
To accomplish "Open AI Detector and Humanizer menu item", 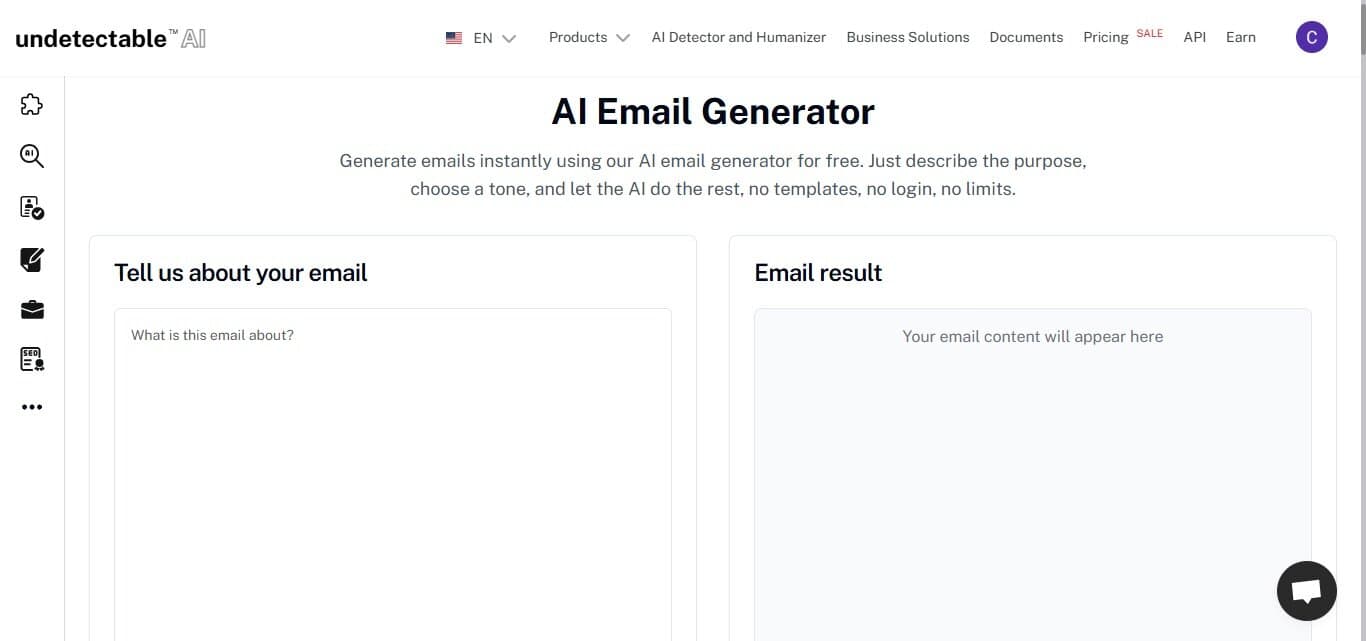I will (738, 38).
